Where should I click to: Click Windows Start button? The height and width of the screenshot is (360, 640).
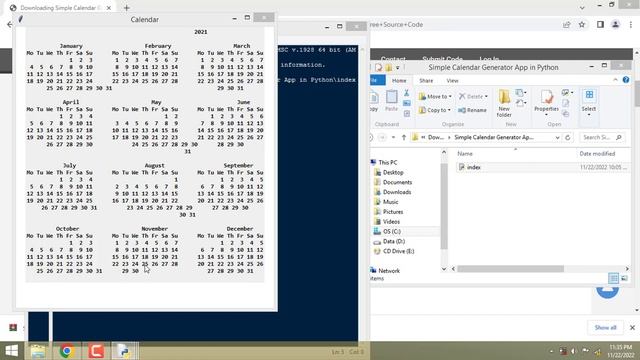[11, 351]
